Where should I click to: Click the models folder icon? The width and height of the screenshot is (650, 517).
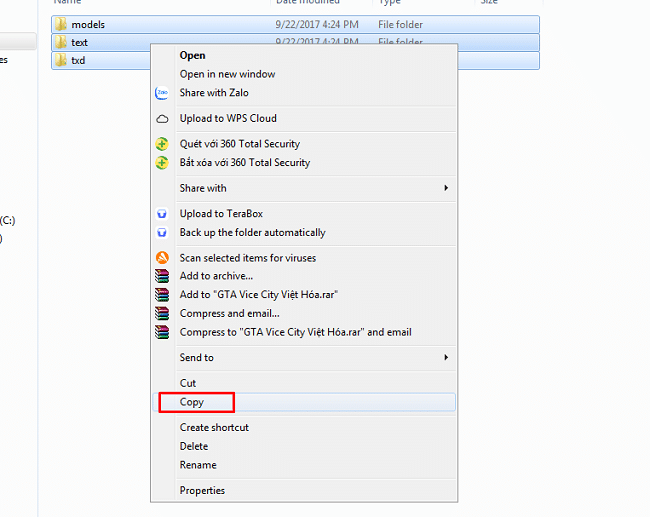click(x=61, y=24)
